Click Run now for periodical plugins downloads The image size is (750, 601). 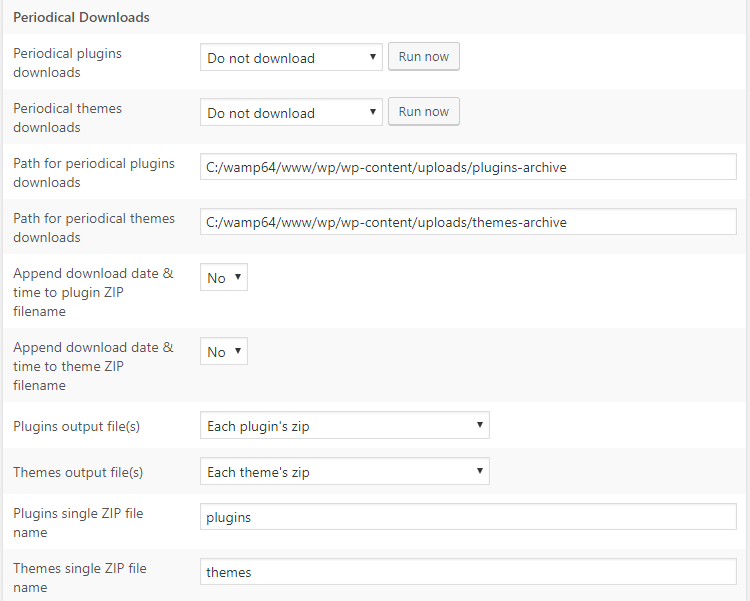point(424,56)
